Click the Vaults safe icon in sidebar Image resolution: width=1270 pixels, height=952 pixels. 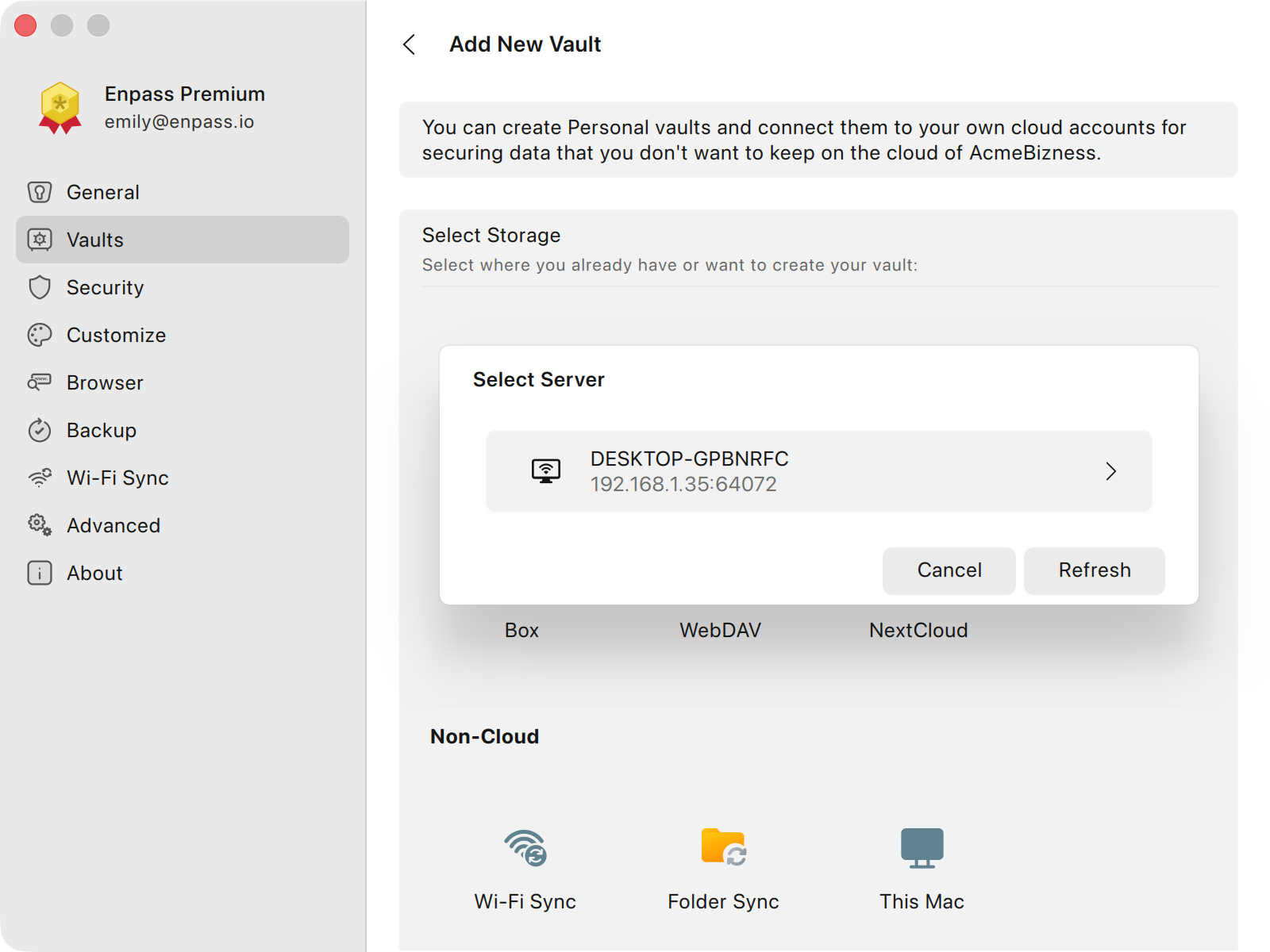pos(40,240)
